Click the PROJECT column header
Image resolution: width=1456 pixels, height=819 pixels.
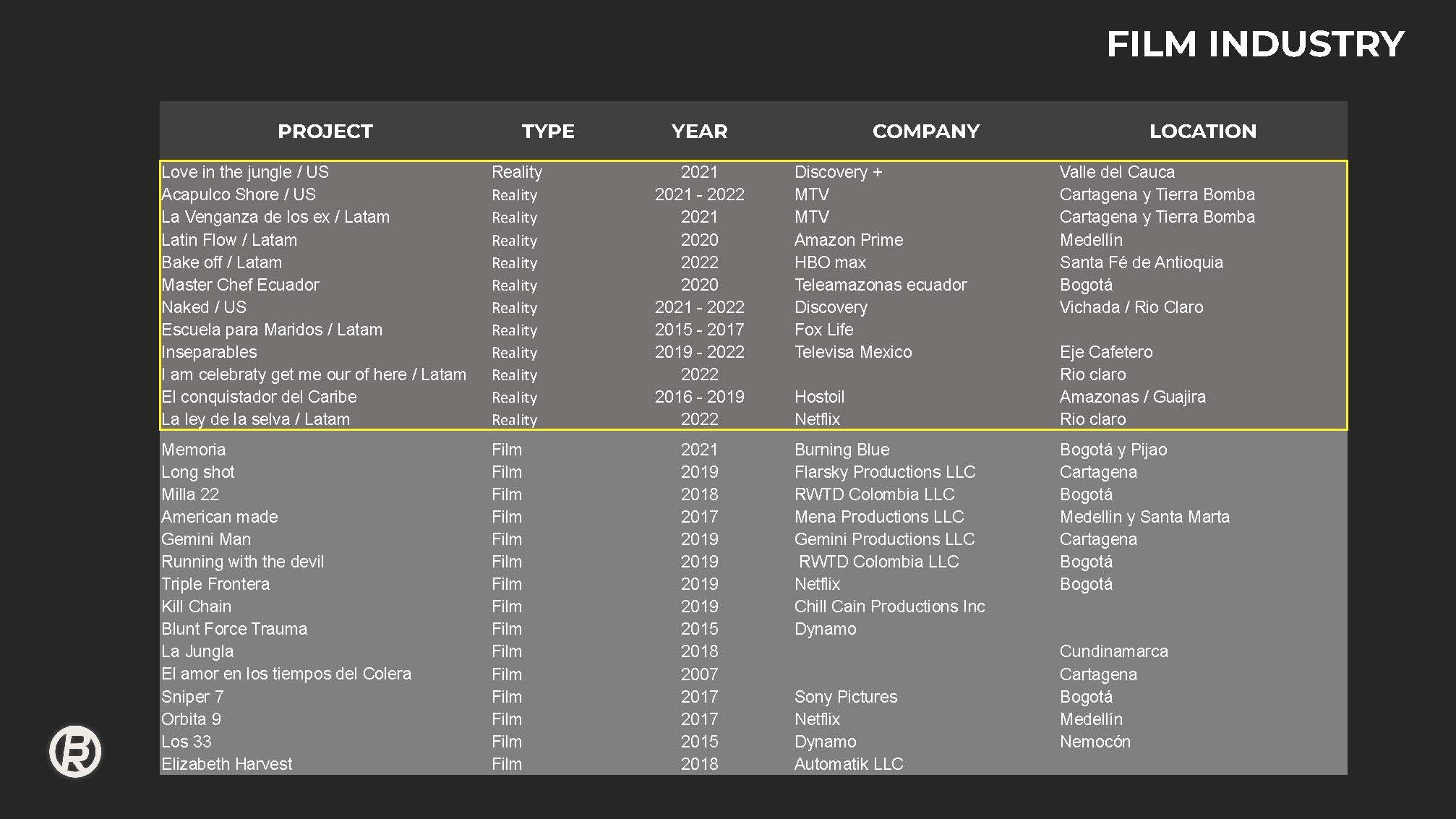325,132
